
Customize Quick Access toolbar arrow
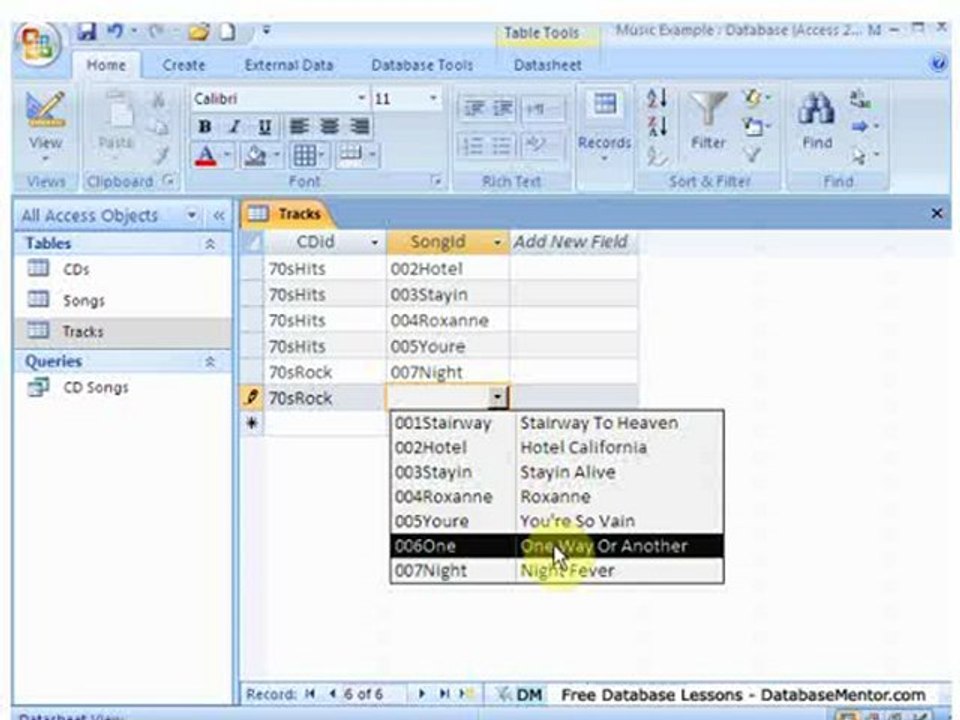(266, 29)
